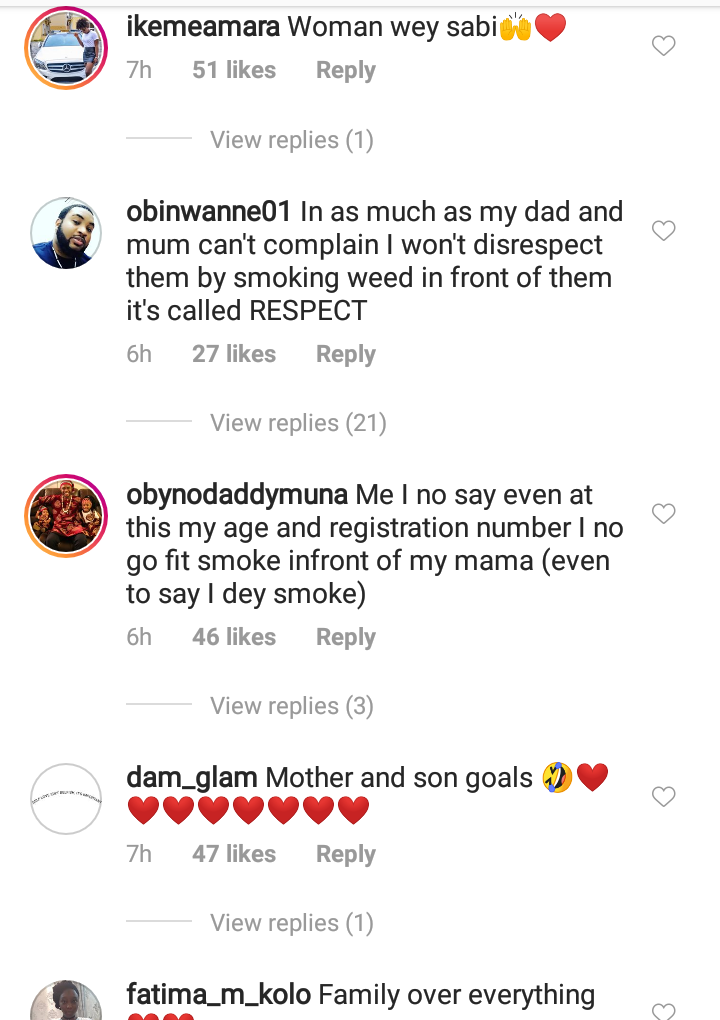Reply to dam_glam's comment

[x=345, y=854]
